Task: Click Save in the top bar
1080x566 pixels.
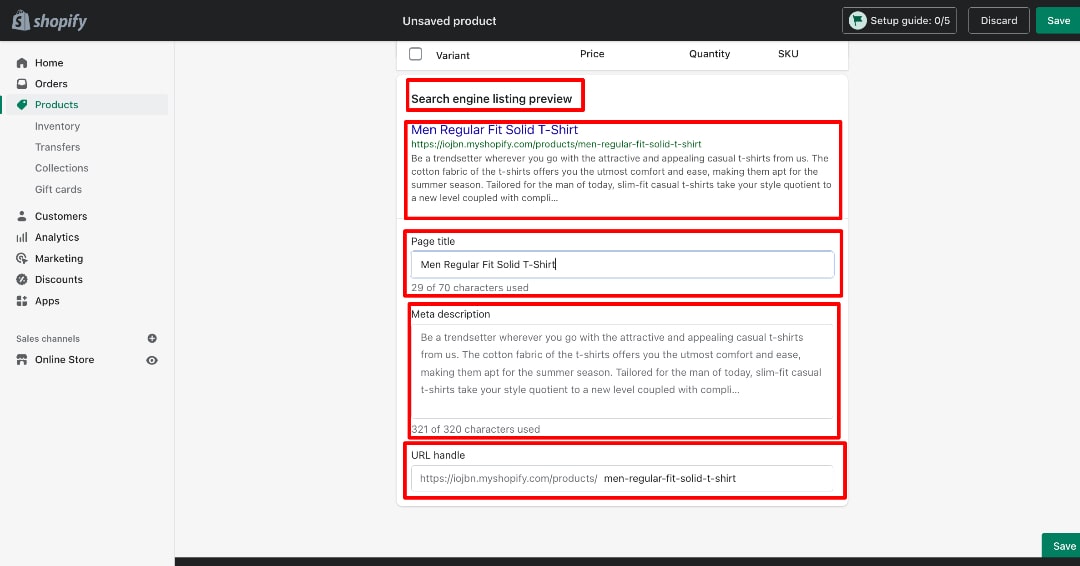Action: pos(1058,21)
